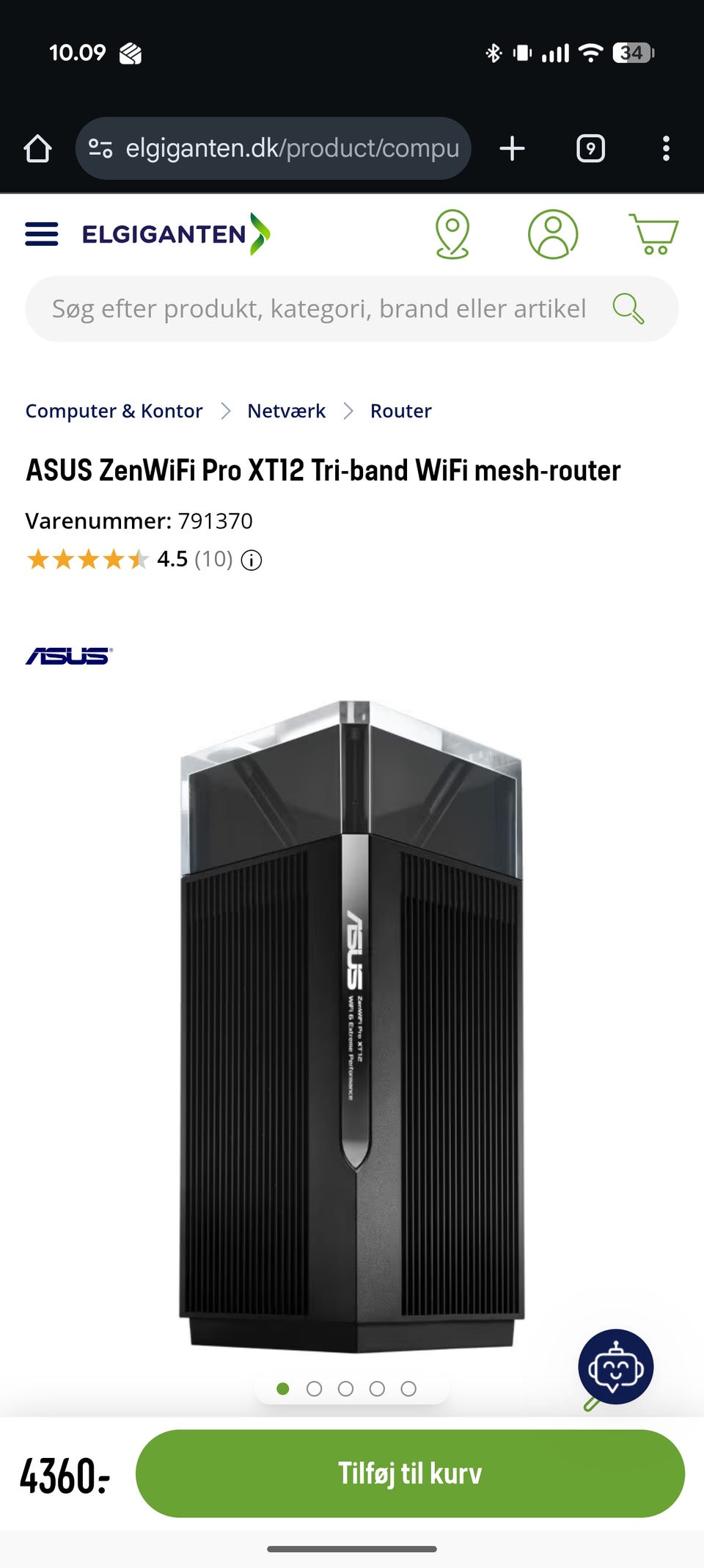
Task: Tap the browser home icon
Action: (37, 148)
